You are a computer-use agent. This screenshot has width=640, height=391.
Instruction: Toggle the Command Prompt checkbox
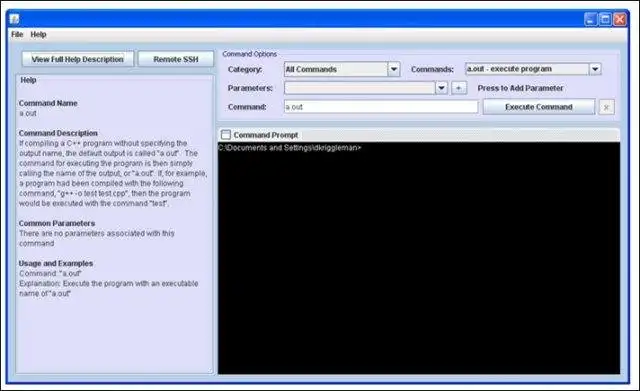coord(226,135)
